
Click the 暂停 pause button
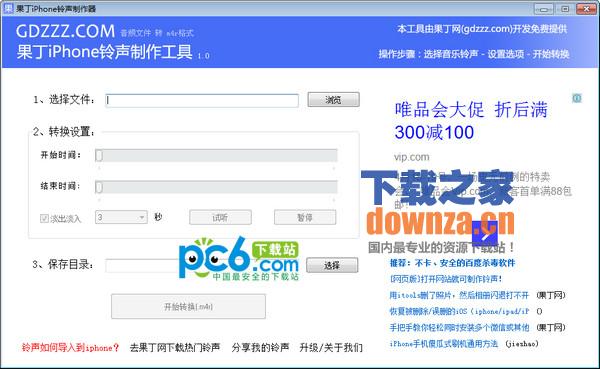pos(305,217)
